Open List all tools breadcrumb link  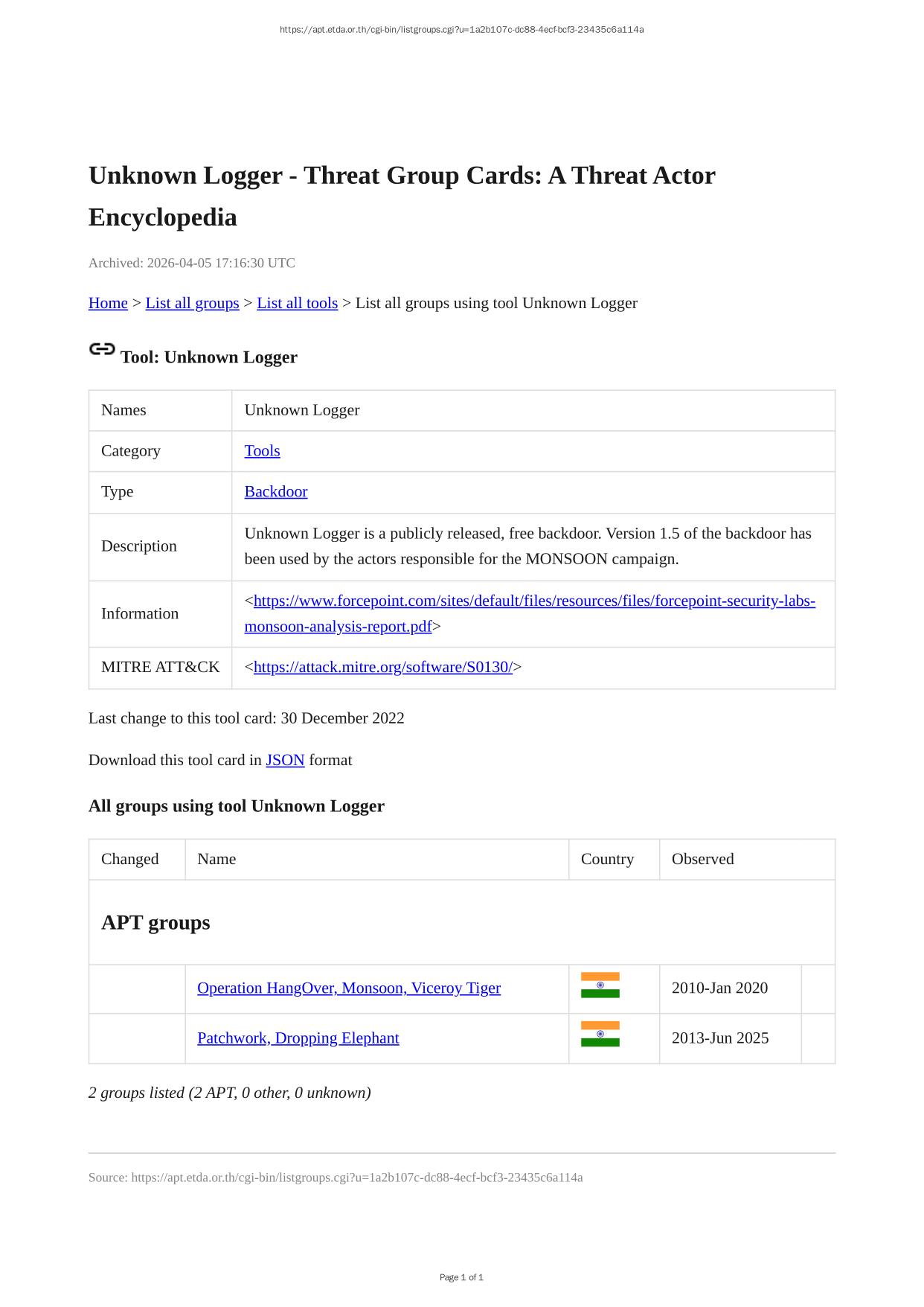click(x=297, y=303)
